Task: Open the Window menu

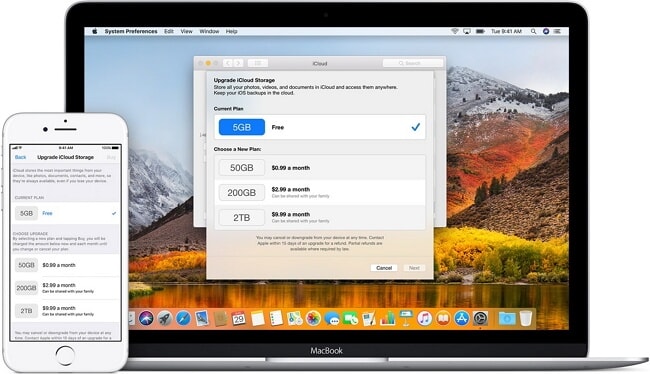Action: (209, 31)
